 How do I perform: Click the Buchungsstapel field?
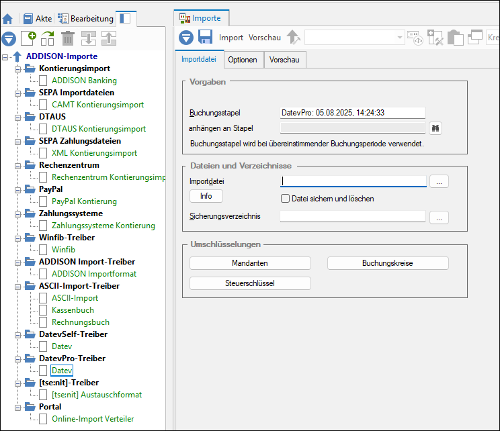coord(353,113)
